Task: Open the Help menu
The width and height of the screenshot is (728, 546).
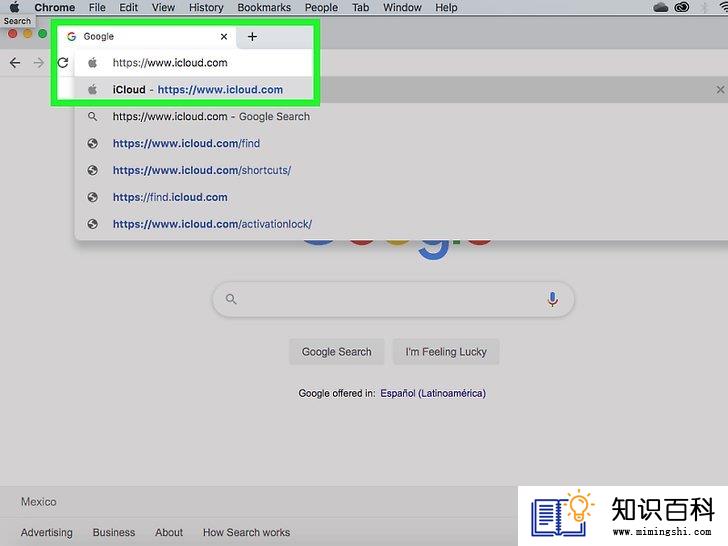Action: coord(446,7)
